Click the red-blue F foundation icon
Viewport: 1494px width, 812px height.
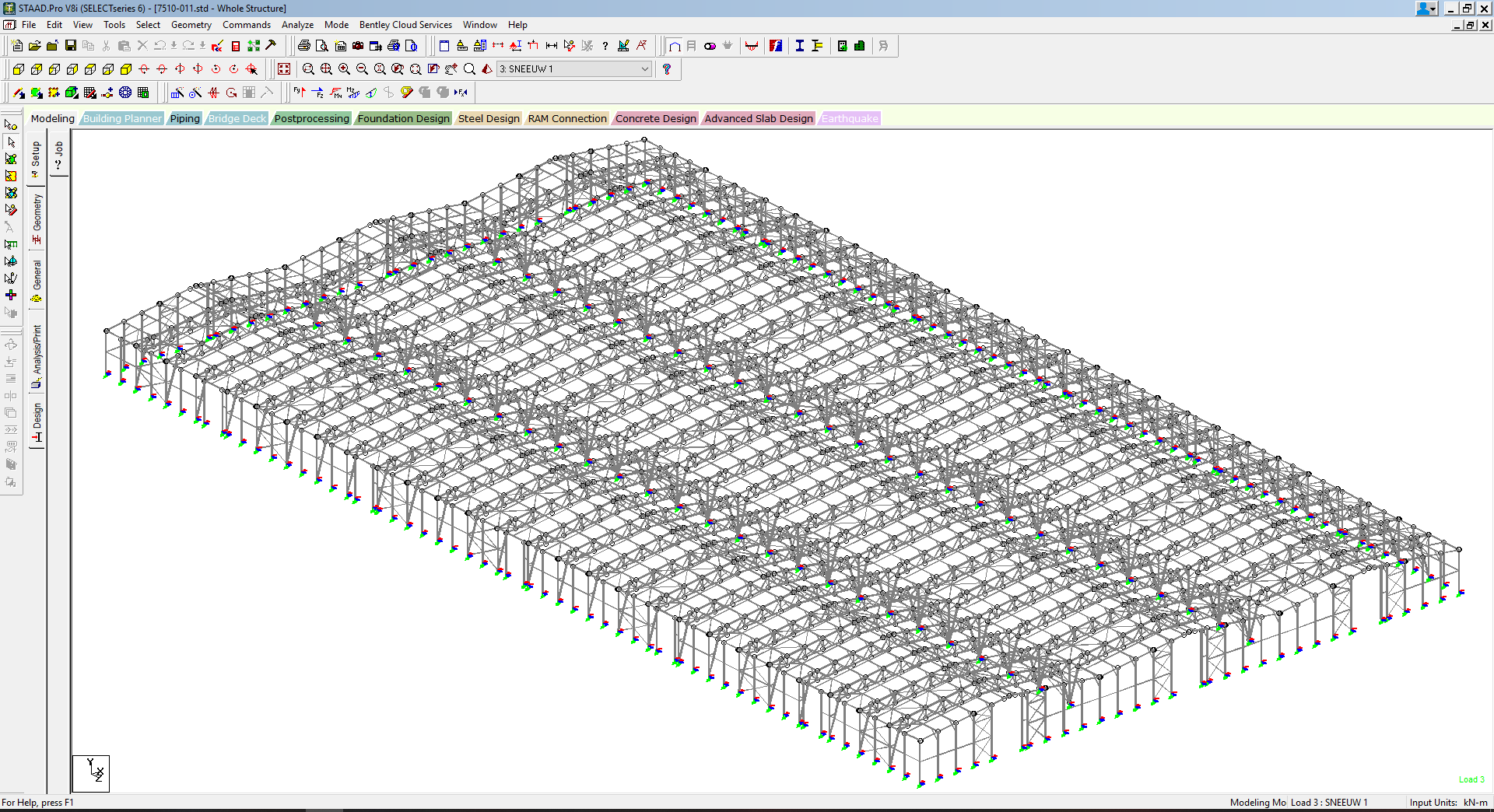tap(776, 46)
